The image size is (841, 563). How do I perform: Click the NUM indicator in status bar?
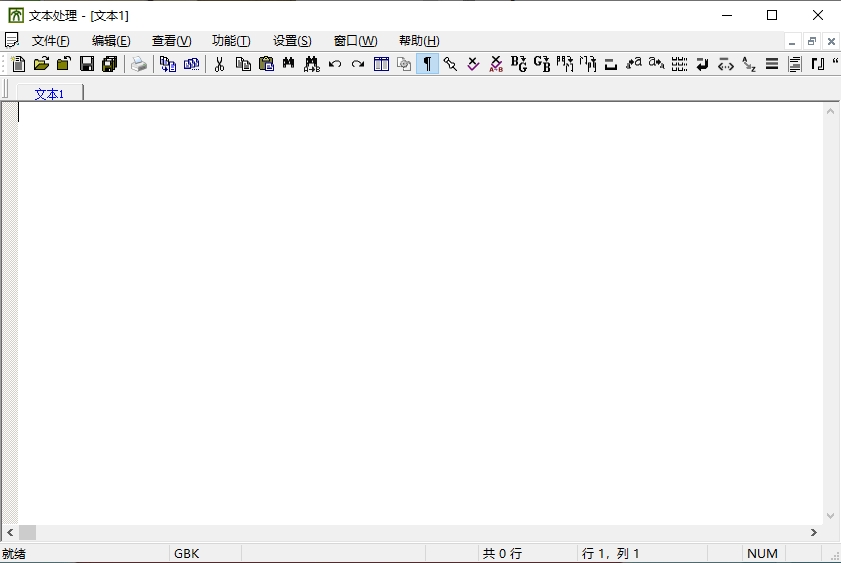click(762, 553)
